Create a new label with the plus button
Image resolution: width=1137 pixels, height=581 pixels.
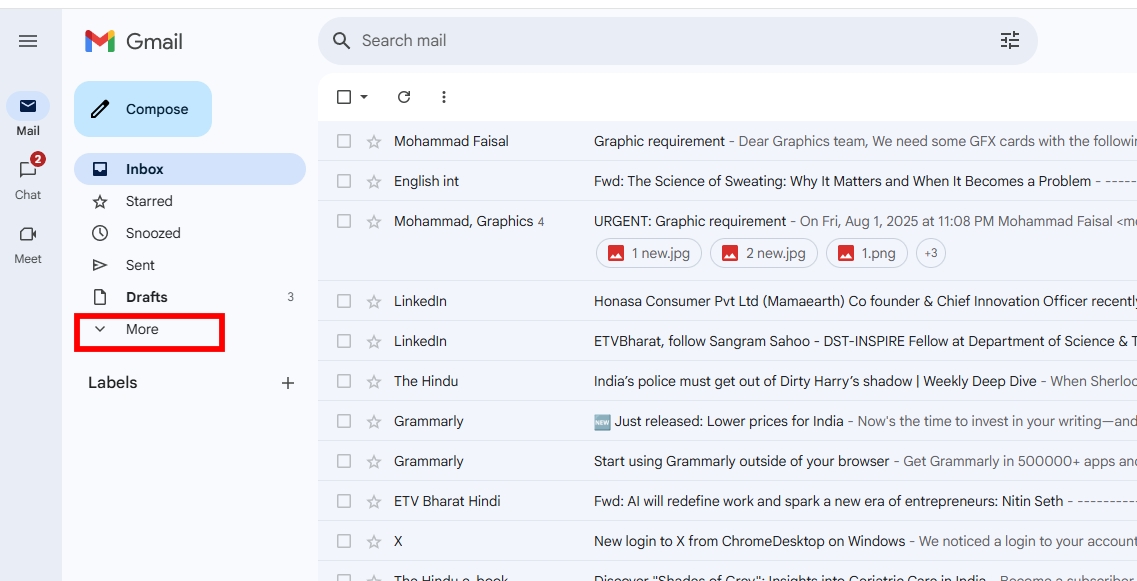point(288,382)
